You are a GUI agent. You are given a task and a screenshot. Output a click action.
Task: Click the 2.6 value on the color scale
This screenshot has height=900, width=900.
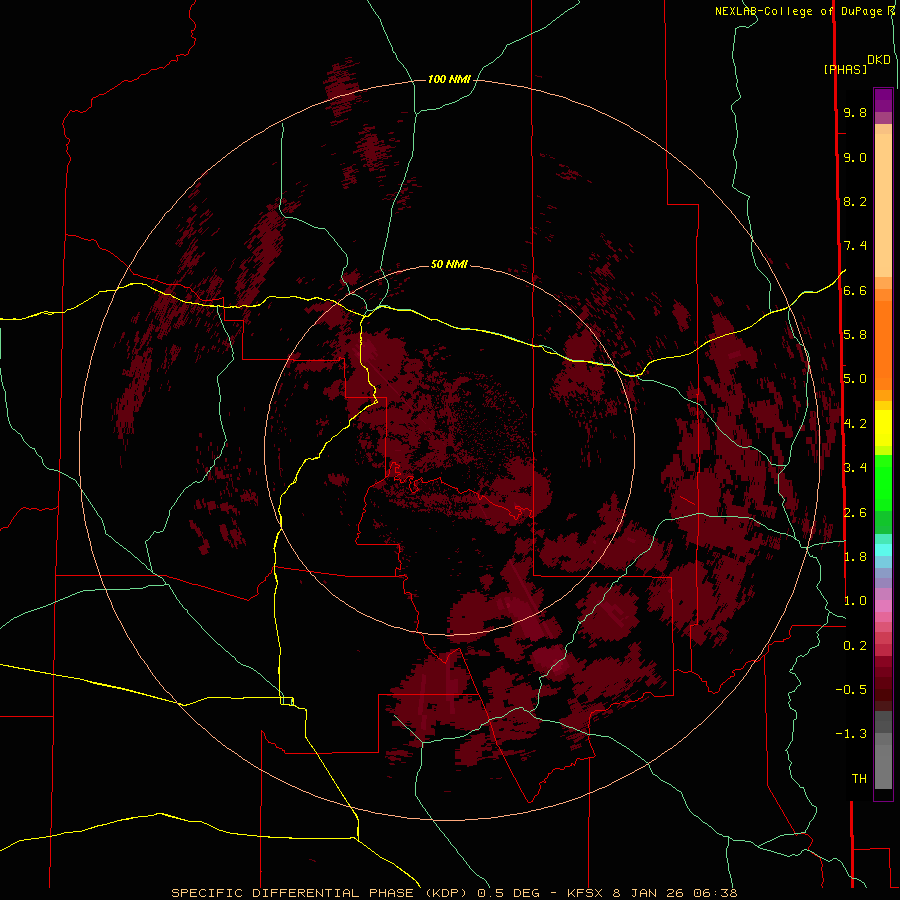click(855, 513)
